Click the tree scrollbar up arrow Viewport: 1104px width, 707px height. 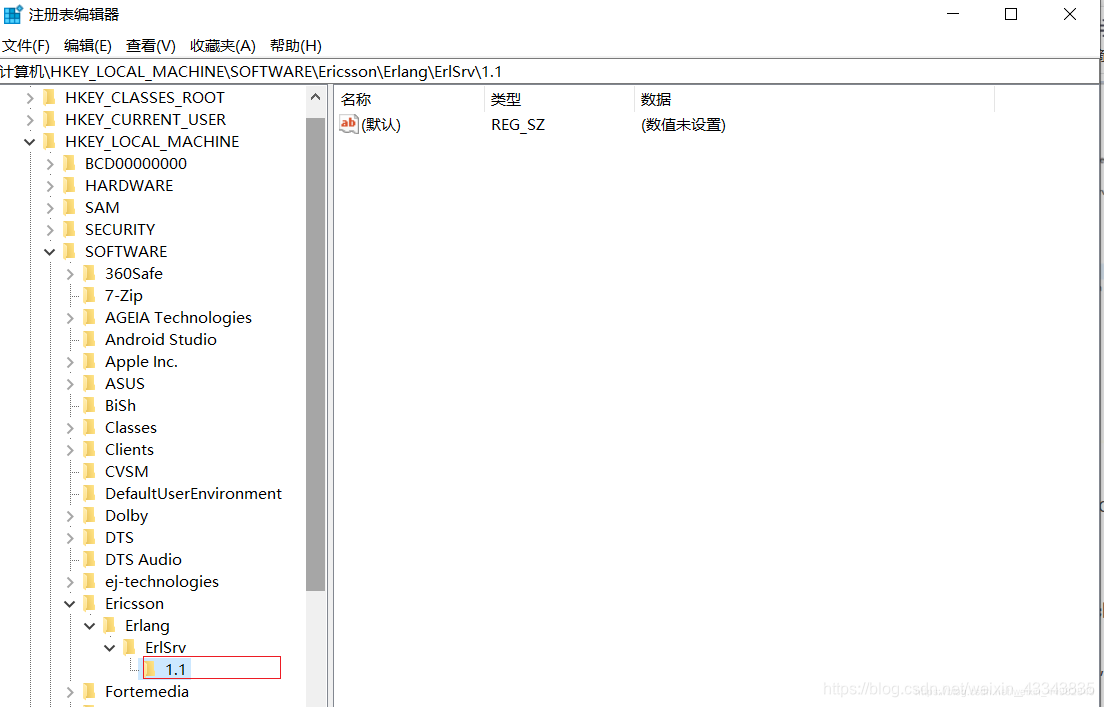pos(315,97)
